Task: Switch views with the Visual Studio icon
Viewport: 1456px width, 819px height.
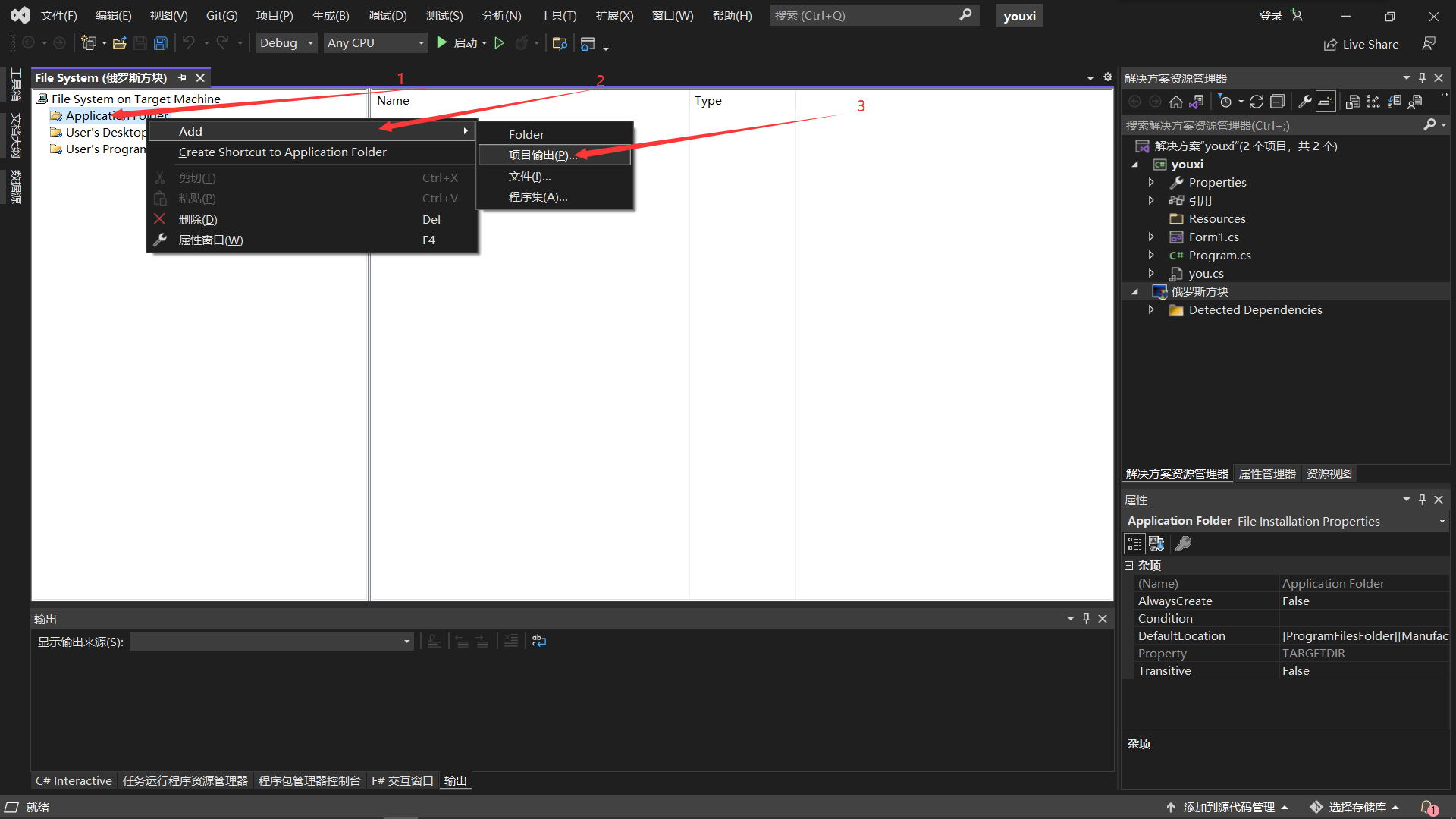Action: click(1197, 102)
